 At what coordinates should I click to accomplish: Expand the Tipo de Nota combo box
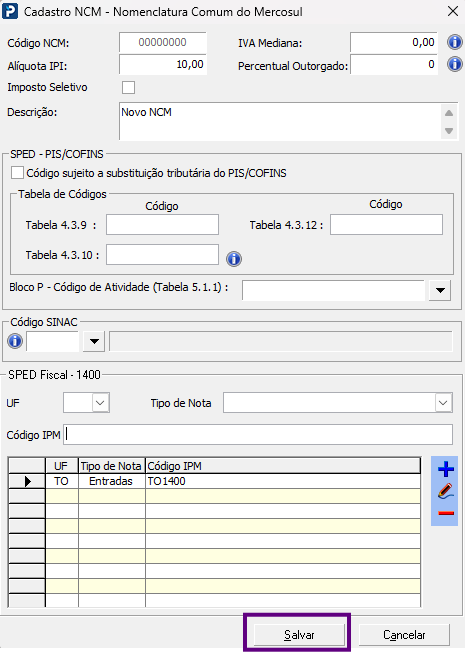[443, 403]
